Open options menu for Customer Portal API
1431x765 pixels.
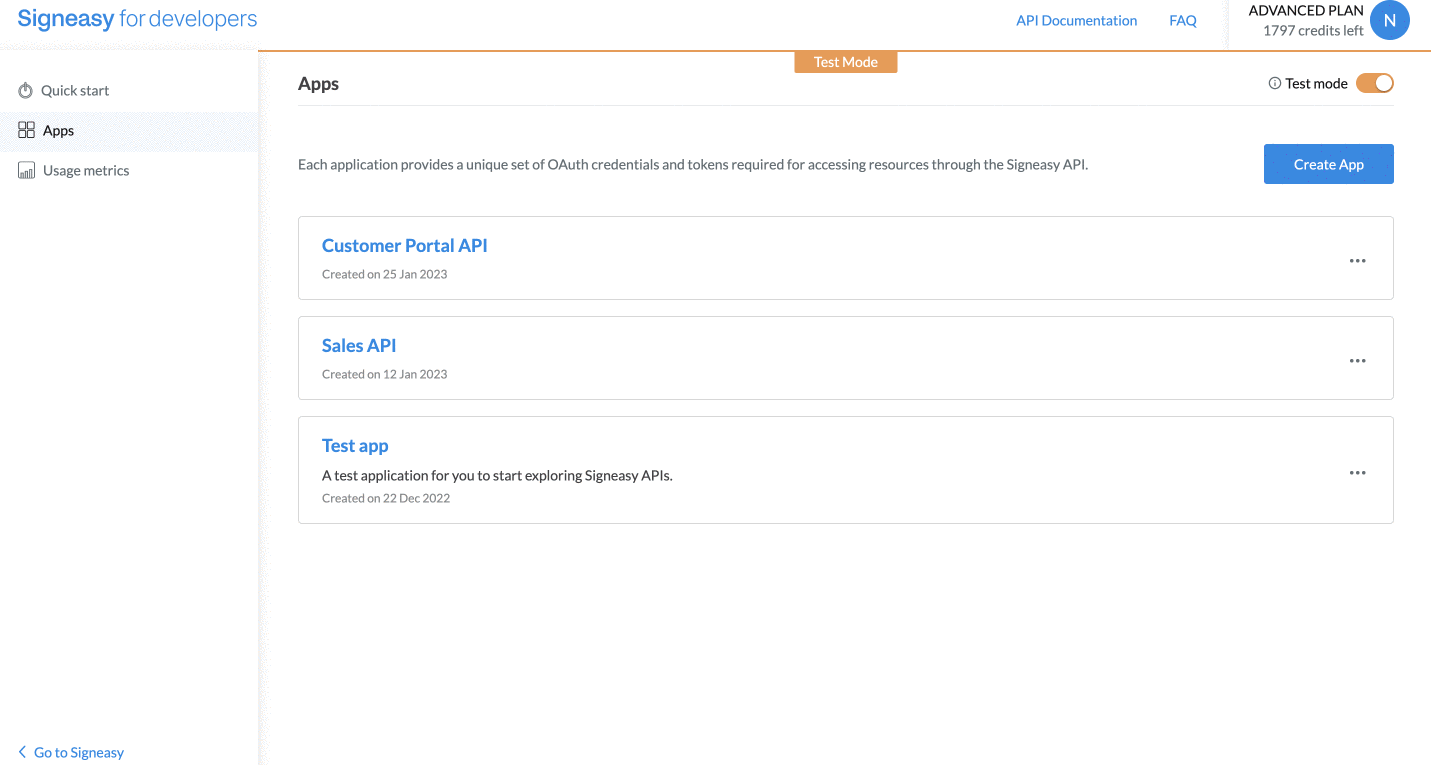click(x=1357, y=260)
